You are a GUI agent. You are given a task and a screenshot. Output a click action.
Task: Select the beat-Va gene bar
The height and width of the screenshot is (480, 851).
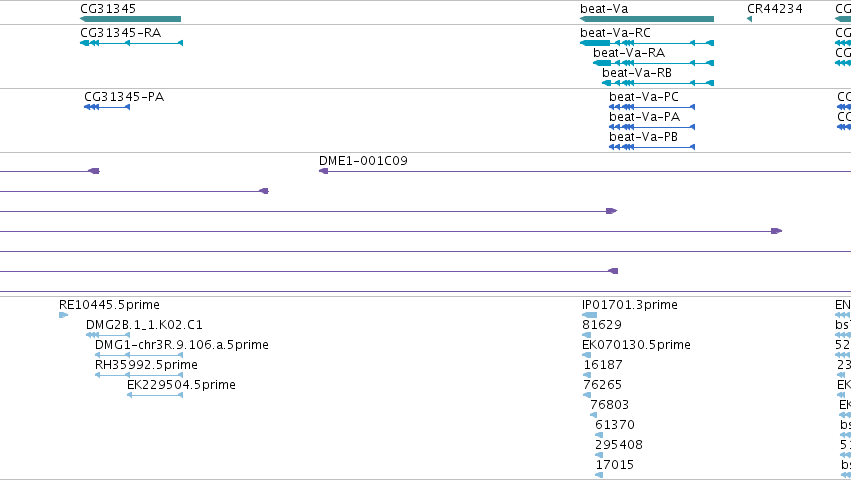pyautogui.click(x=647, y=19)
